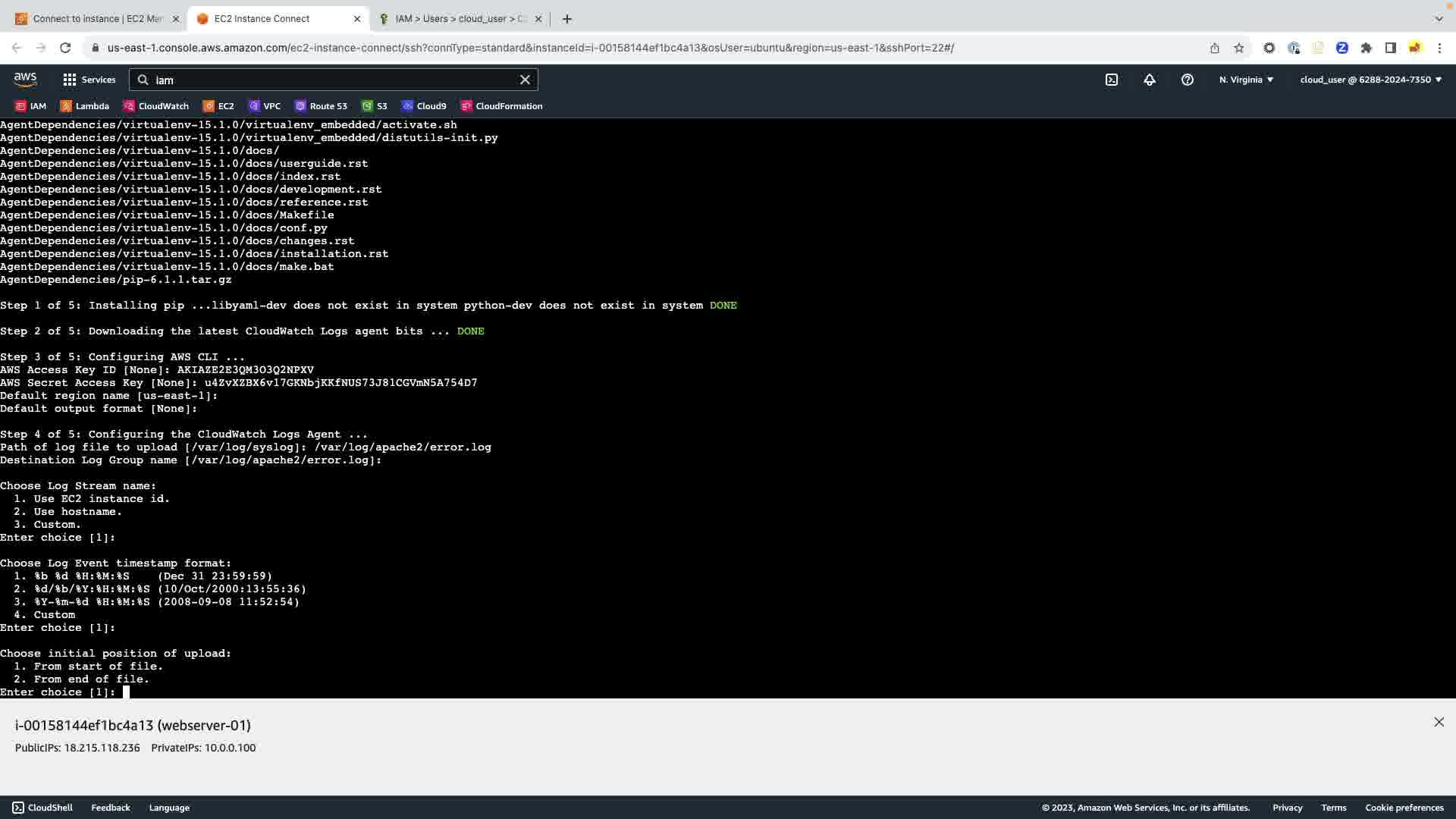Click the AWS logo home icon

tap(25, 80)
